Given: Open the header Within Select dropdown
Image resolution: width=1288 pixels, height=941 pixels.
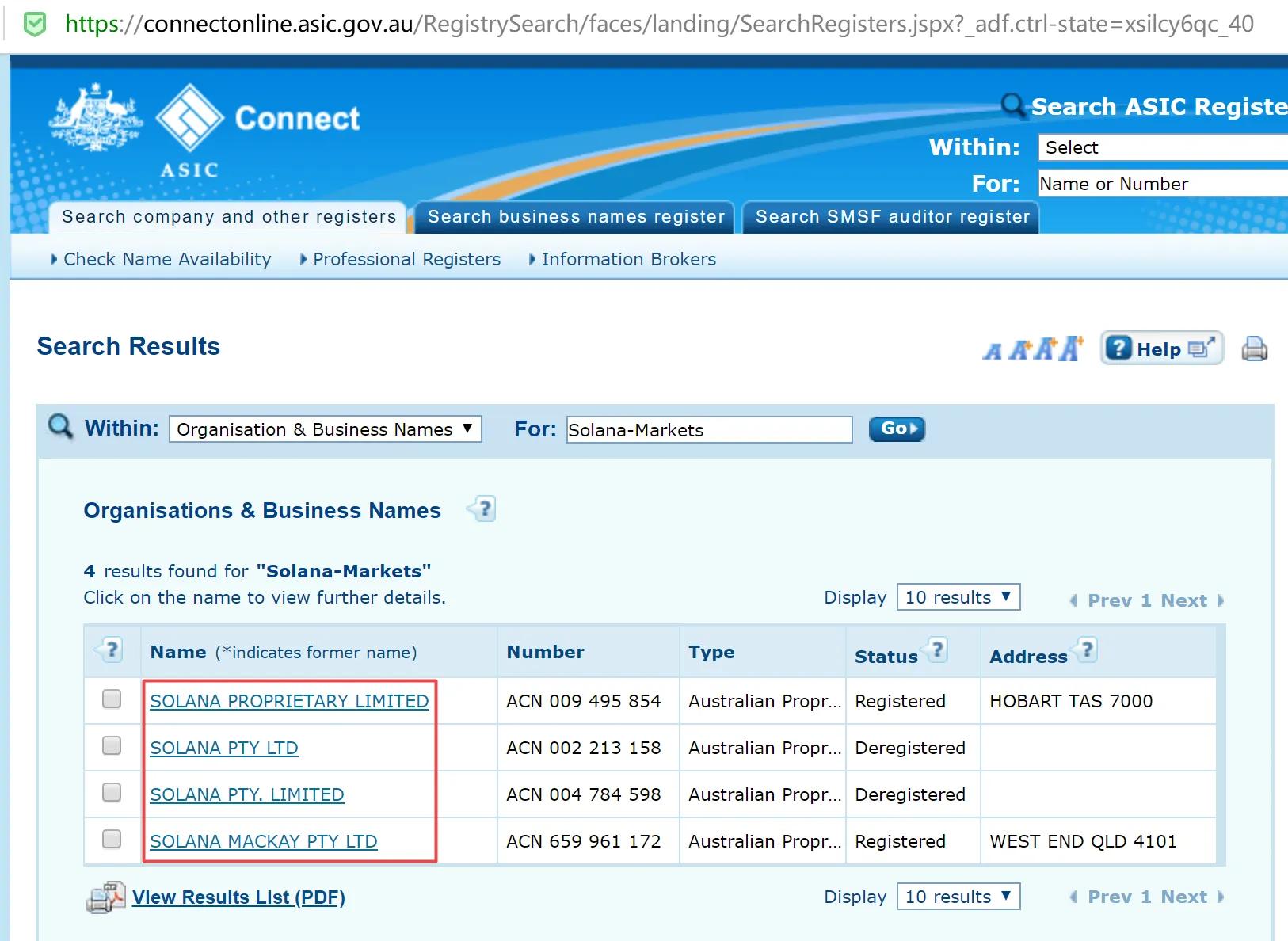Looking at the screenshot, I should click(x=1163, y=147).
